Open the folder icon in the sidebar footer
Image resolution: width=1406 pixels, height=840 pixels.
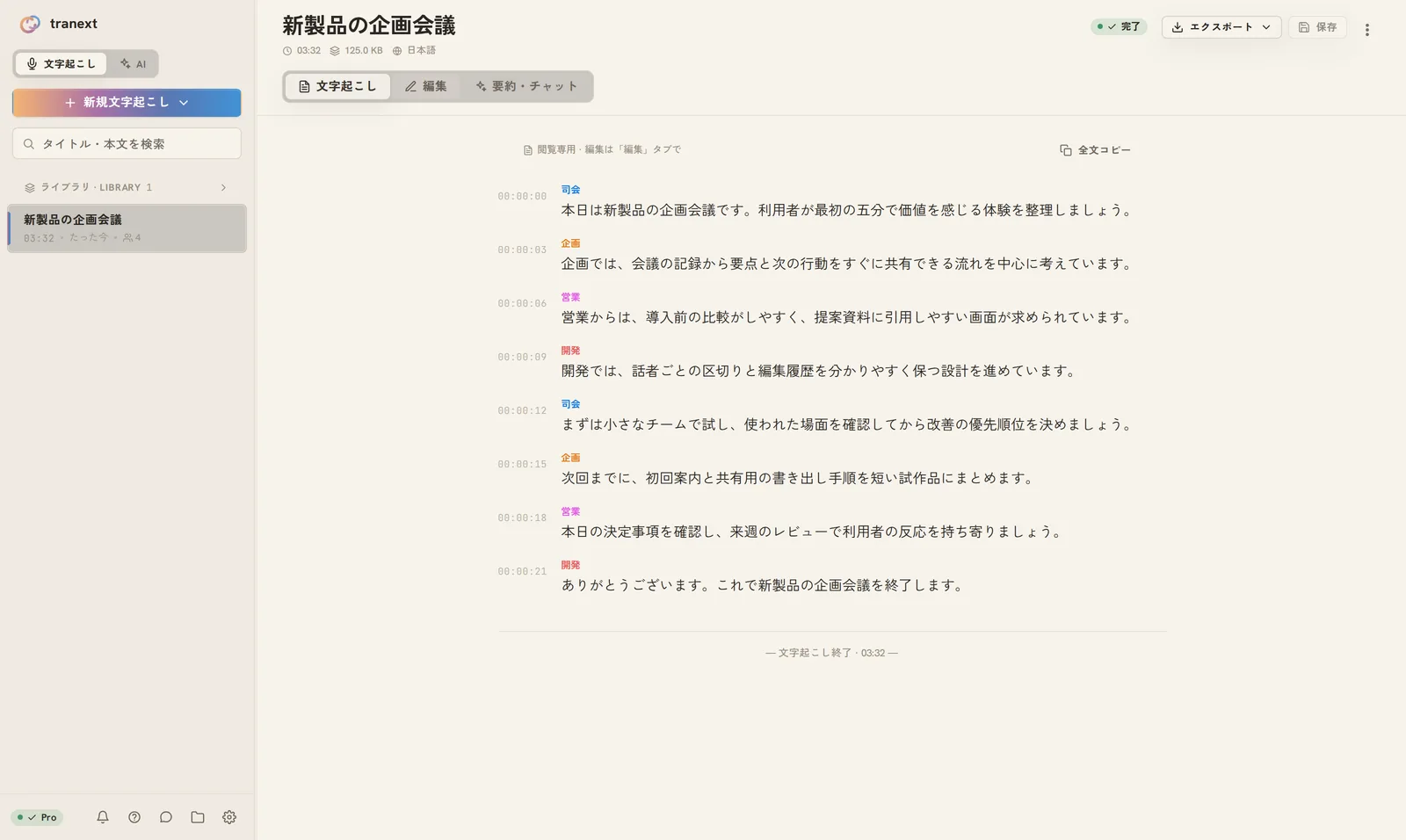pos(198,817)
